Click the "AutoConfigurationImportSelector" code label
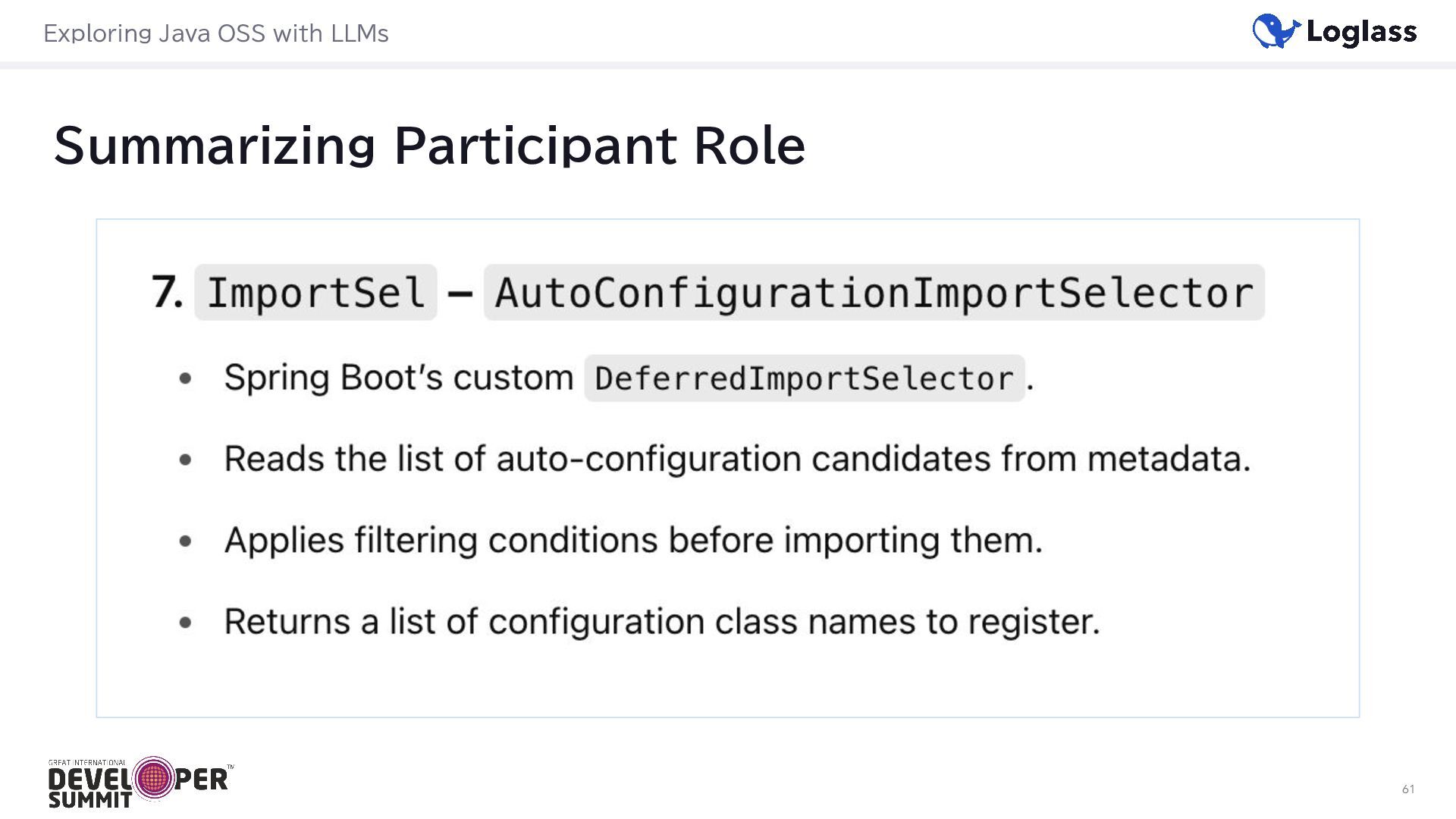Screen dimensions: 1456x819 (874, 293)
